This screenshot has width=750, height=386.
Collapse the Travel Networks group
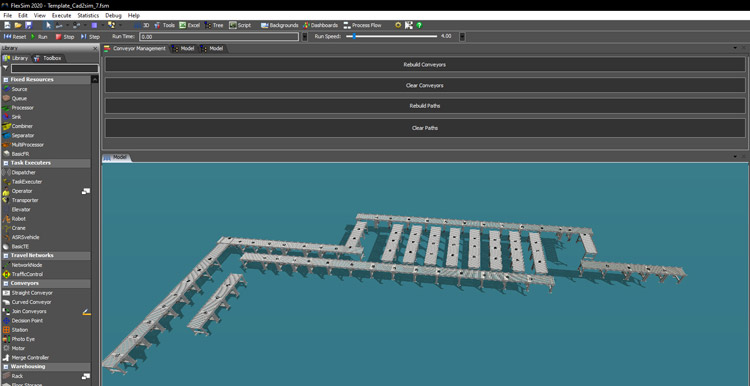(6, 255)
